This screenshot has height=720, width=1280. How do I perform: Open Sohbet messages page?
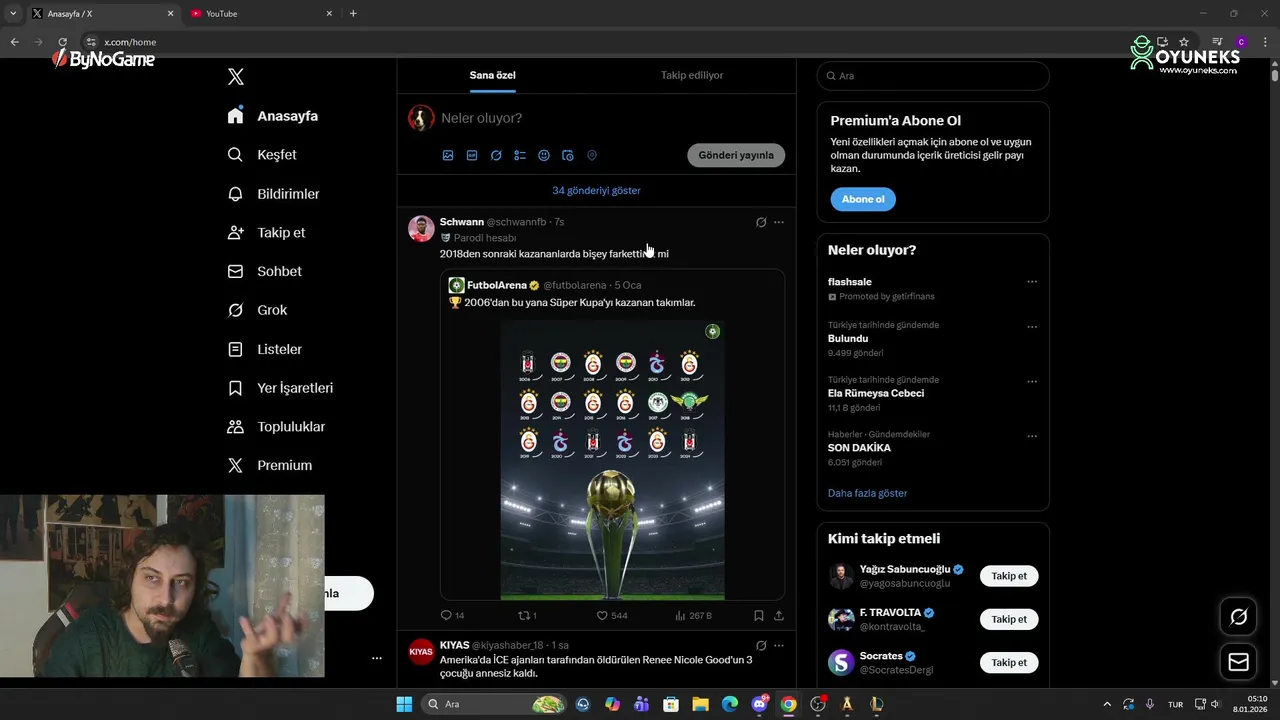click(x=265, y=271)
